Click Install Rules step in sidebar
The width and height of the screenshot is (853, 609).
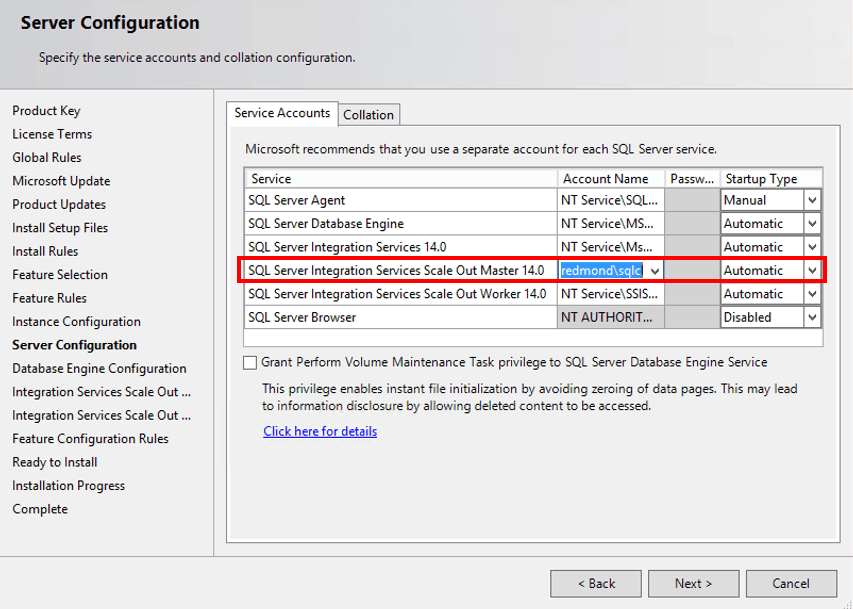(45, 251)
